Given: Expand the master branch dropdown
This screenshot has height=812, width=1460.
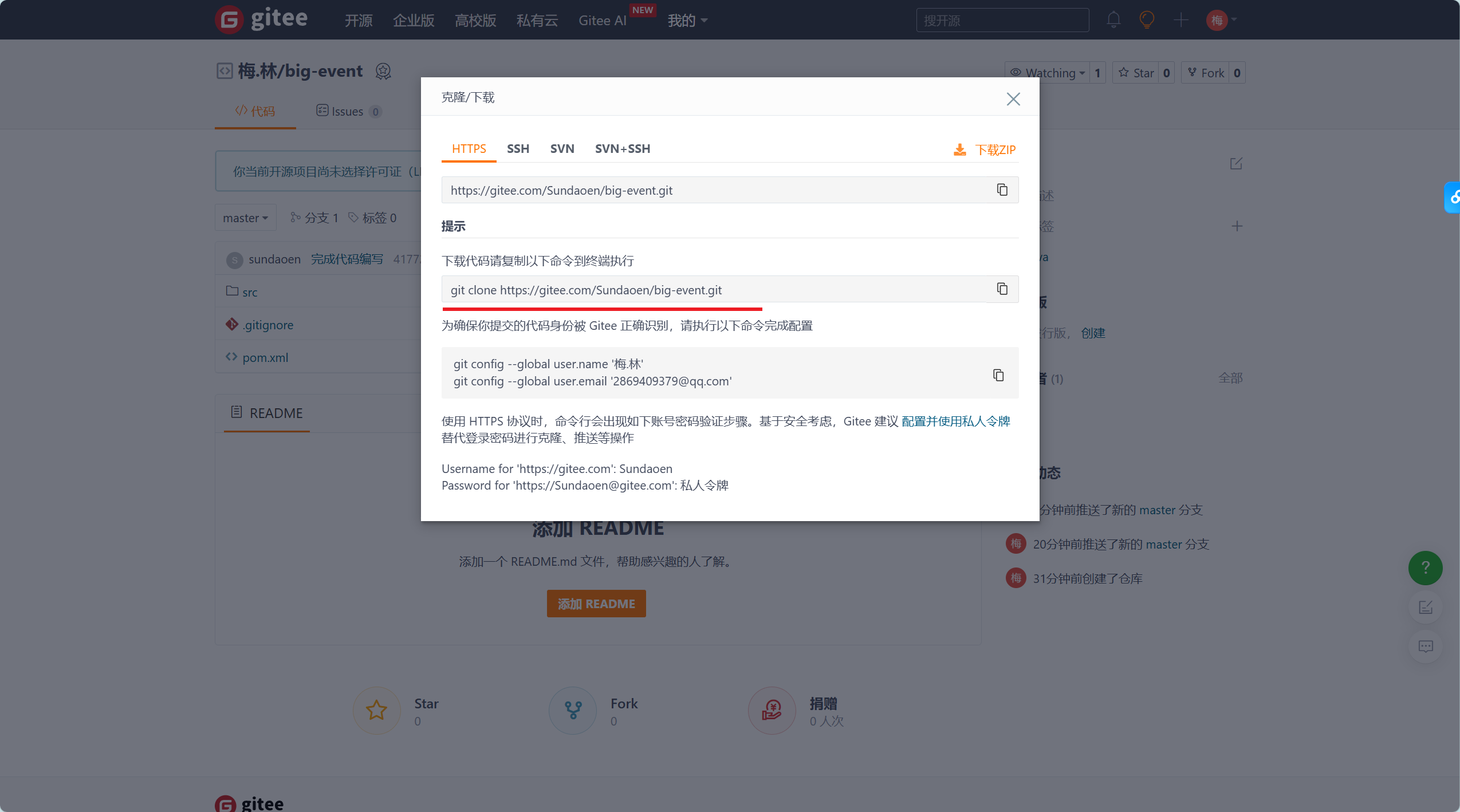Looking at the screenshot, I should click(245, 218).
